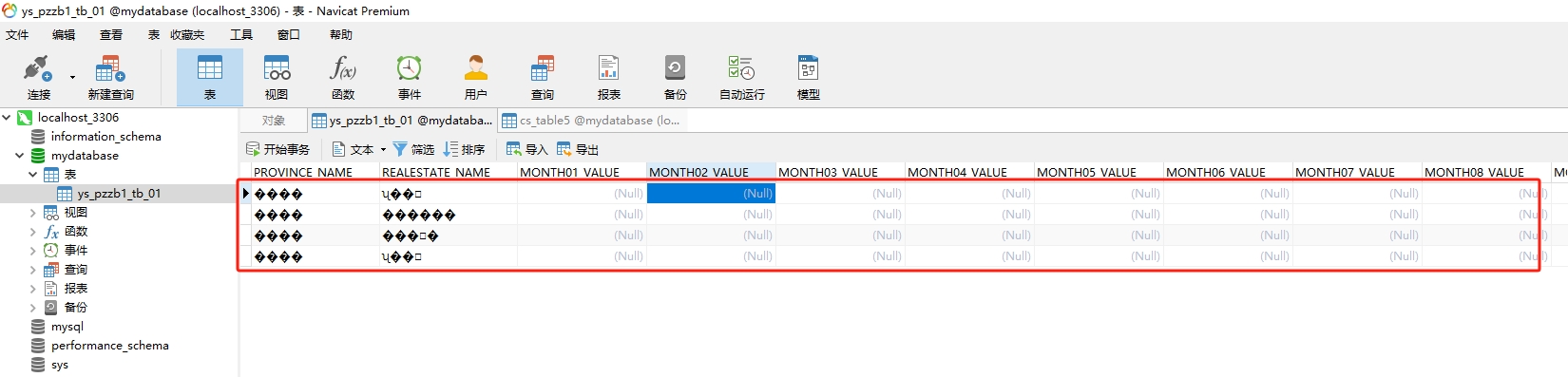Open the 备份 backup toolbar button
The image size is (1568, 377).
676,77
